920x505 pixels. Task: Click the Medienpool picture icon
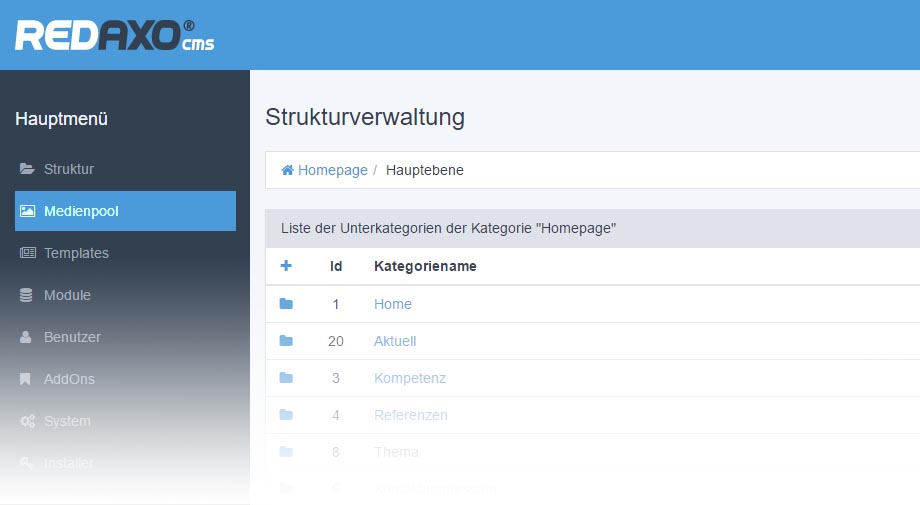pos(28,211)
